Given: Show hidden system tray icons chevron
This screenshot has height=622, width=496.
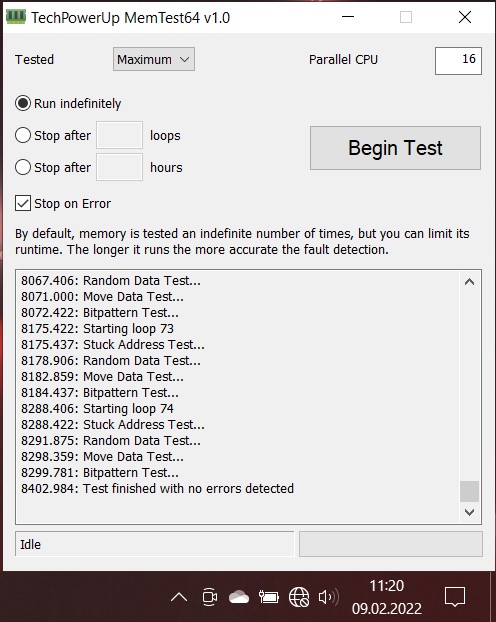Looking at the screenshot, I should point(179,597).
